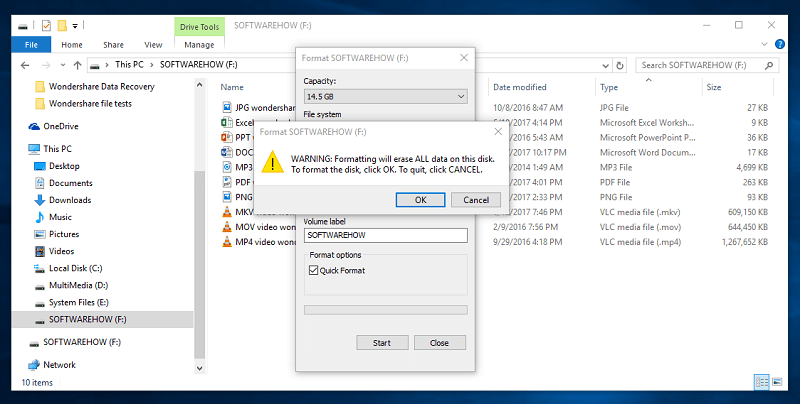Open the recent locations dropdown arrow
This screenshot has height=404, width=800.
[63, 65]
